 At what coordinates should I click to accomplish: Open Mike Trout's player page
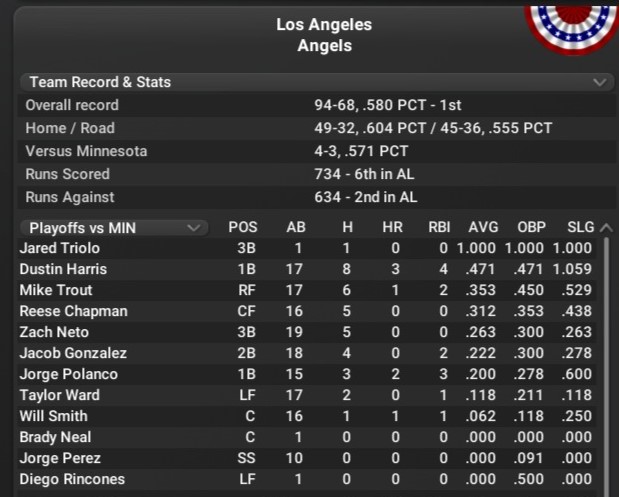click(56, 290)
